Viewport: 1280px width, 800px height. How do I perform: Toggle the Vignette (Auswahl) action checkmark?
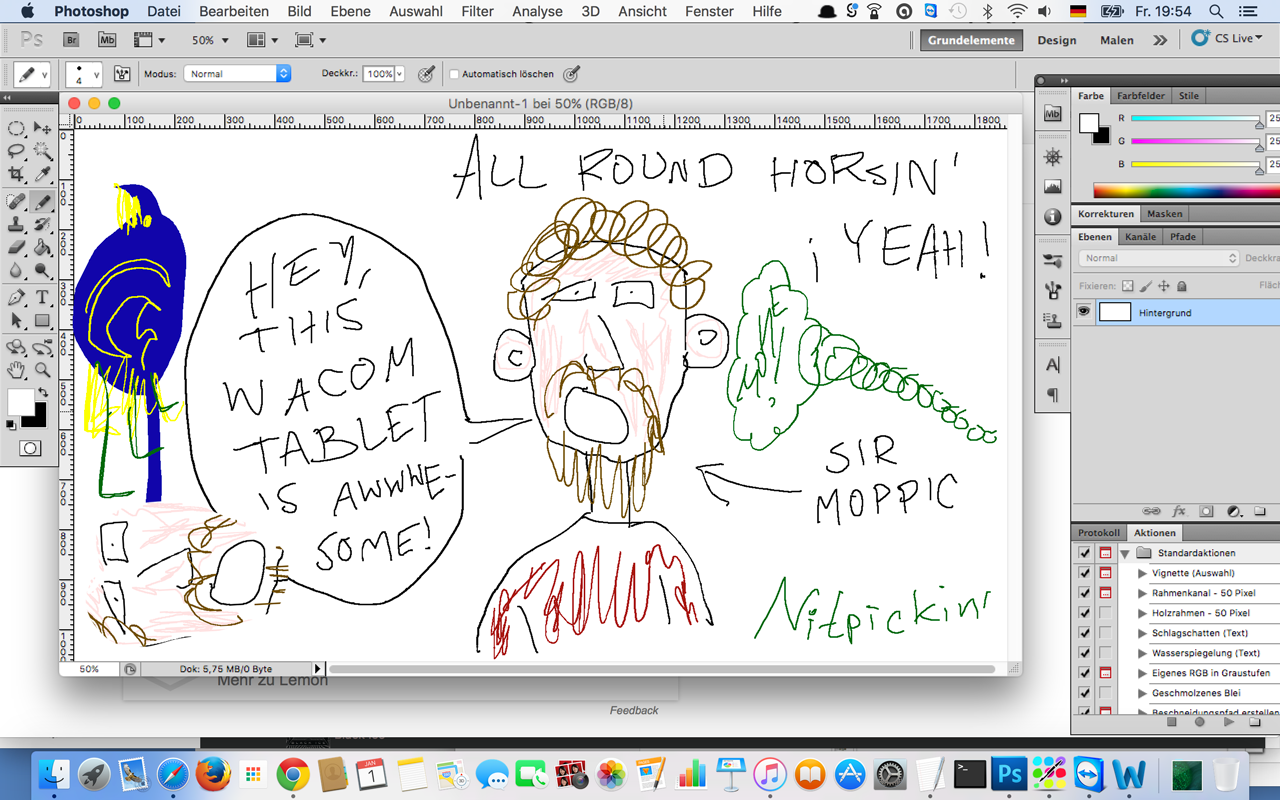click(1085, 573)
